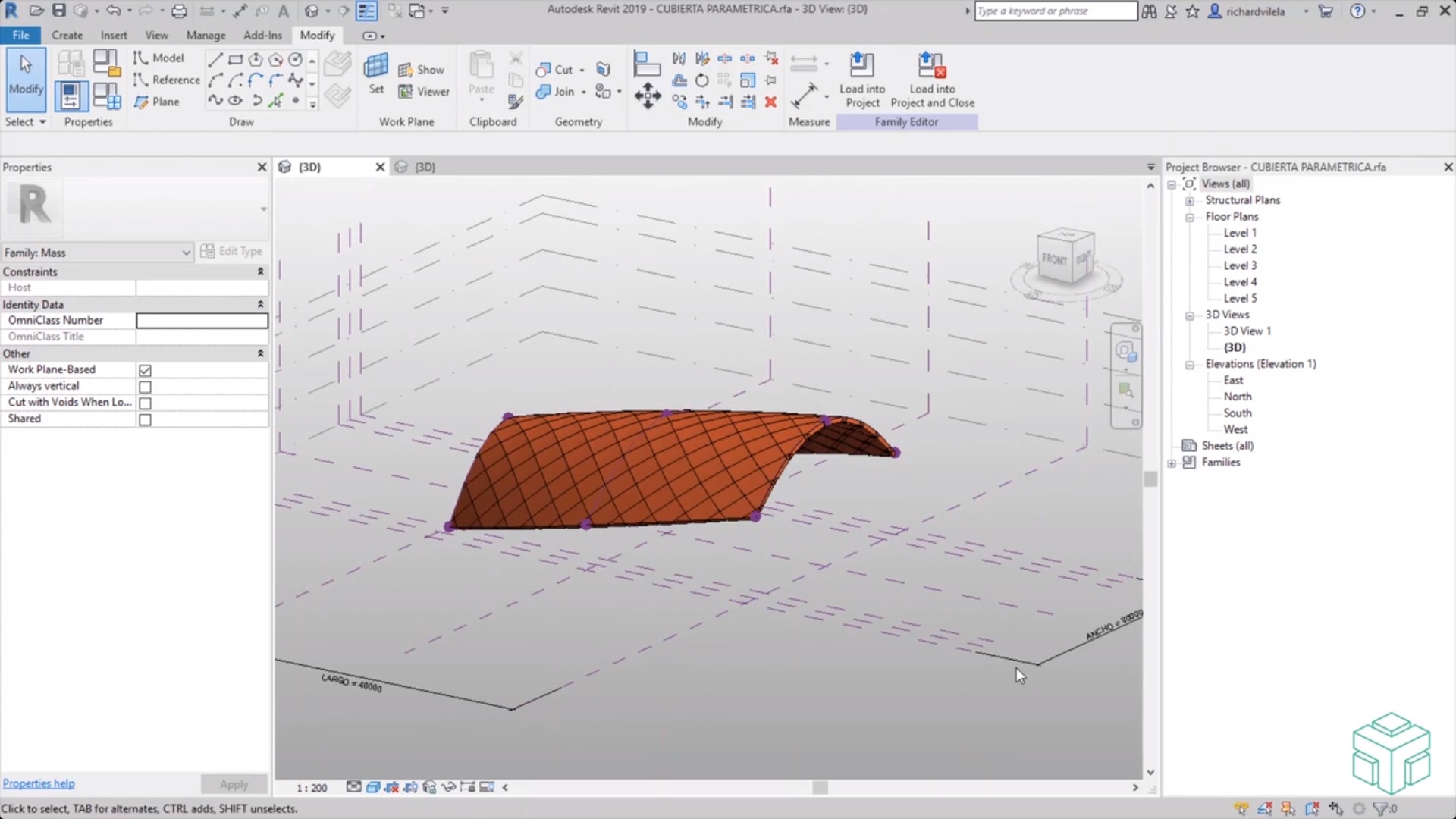
Task: Activate the Set Work Plane tool
Action: point(376,74)
